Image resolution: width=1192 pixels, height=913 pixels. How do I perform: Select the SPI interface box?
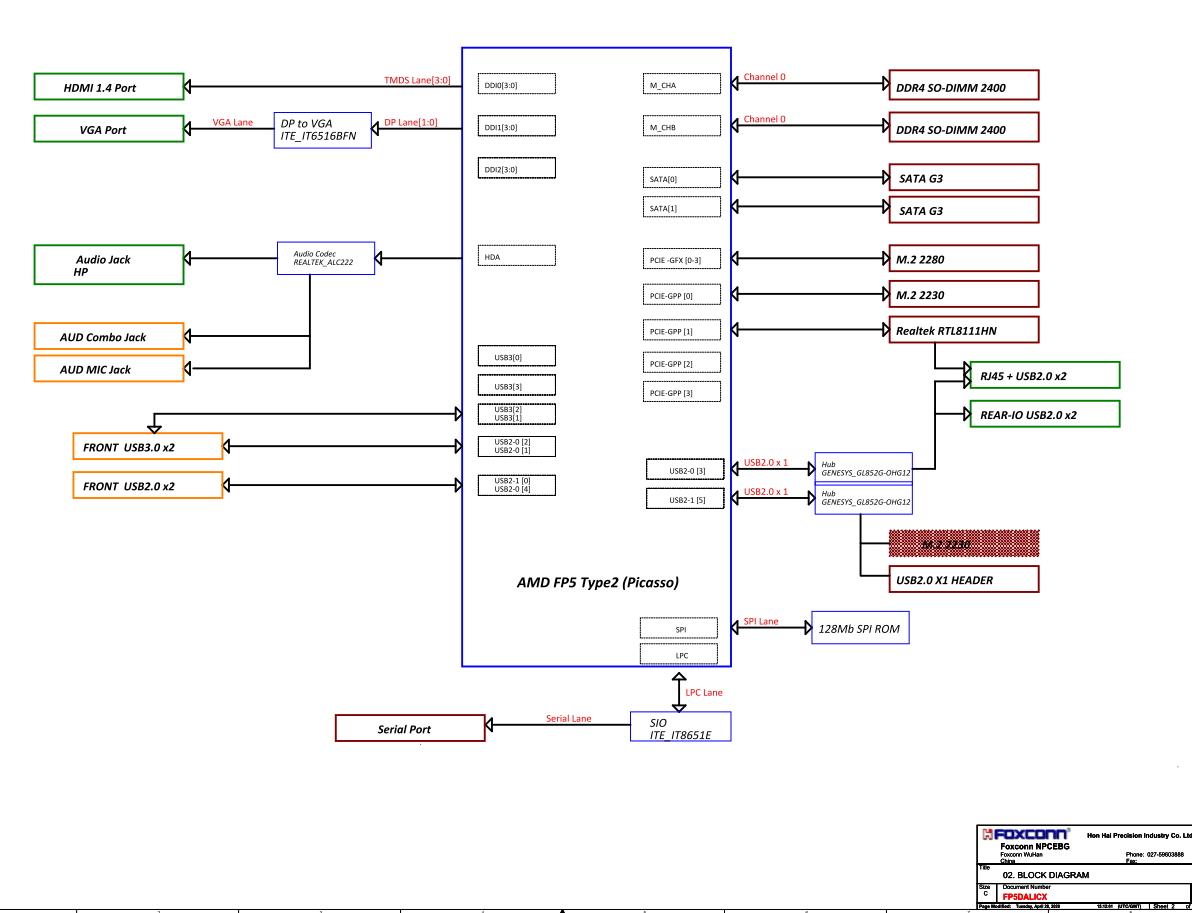679,628
